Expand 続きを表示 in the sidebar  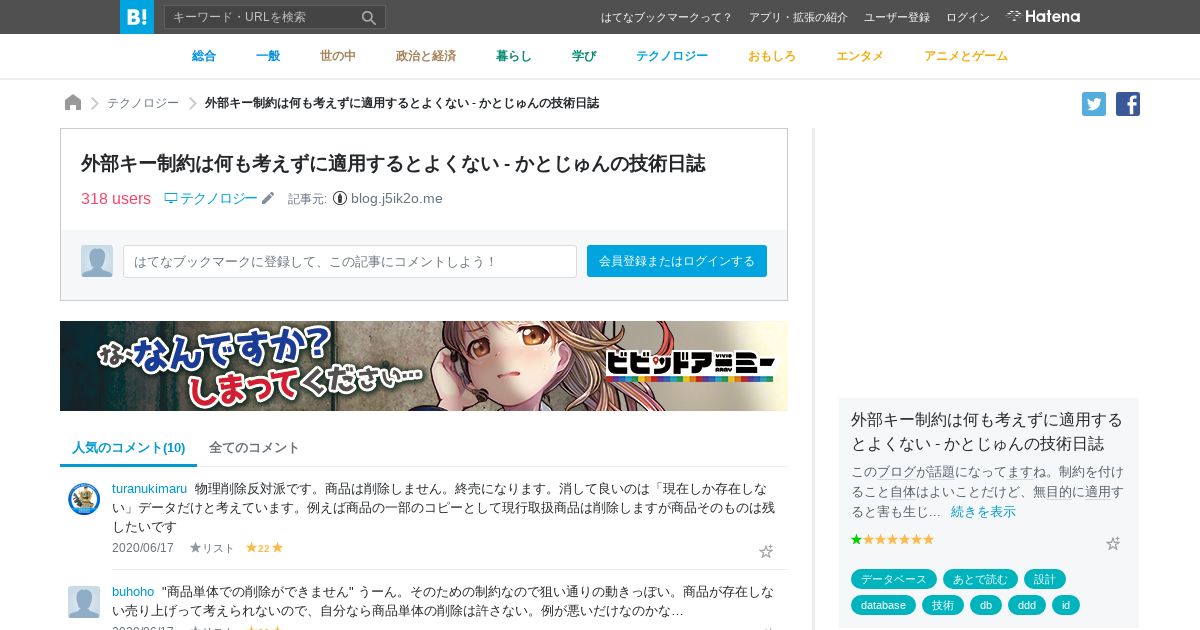983,511
